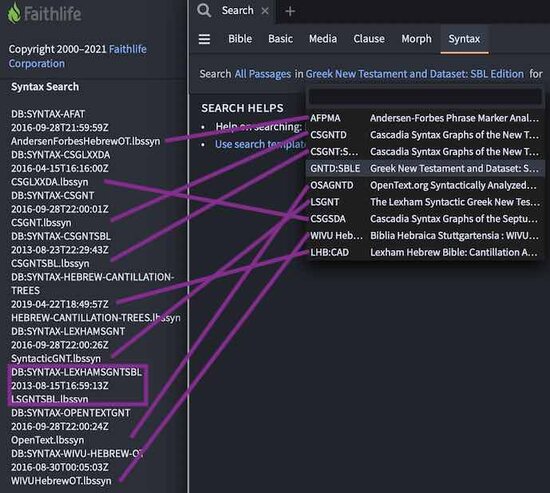
Task: Click DB:SYNTAX-LEXHAMSGNTSBL text
Action: pos(76,372)
